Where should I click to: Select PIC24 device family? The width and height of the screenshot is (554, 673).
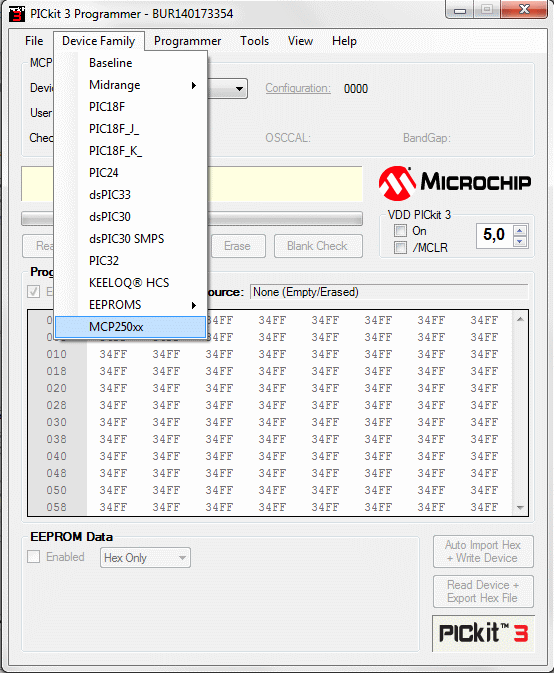(x=130, y=173)
